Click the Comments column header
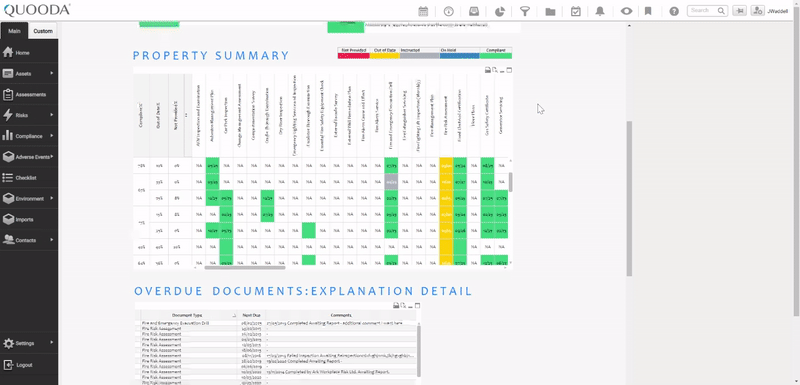Screen dimensions: 800x385 [341, 315]
